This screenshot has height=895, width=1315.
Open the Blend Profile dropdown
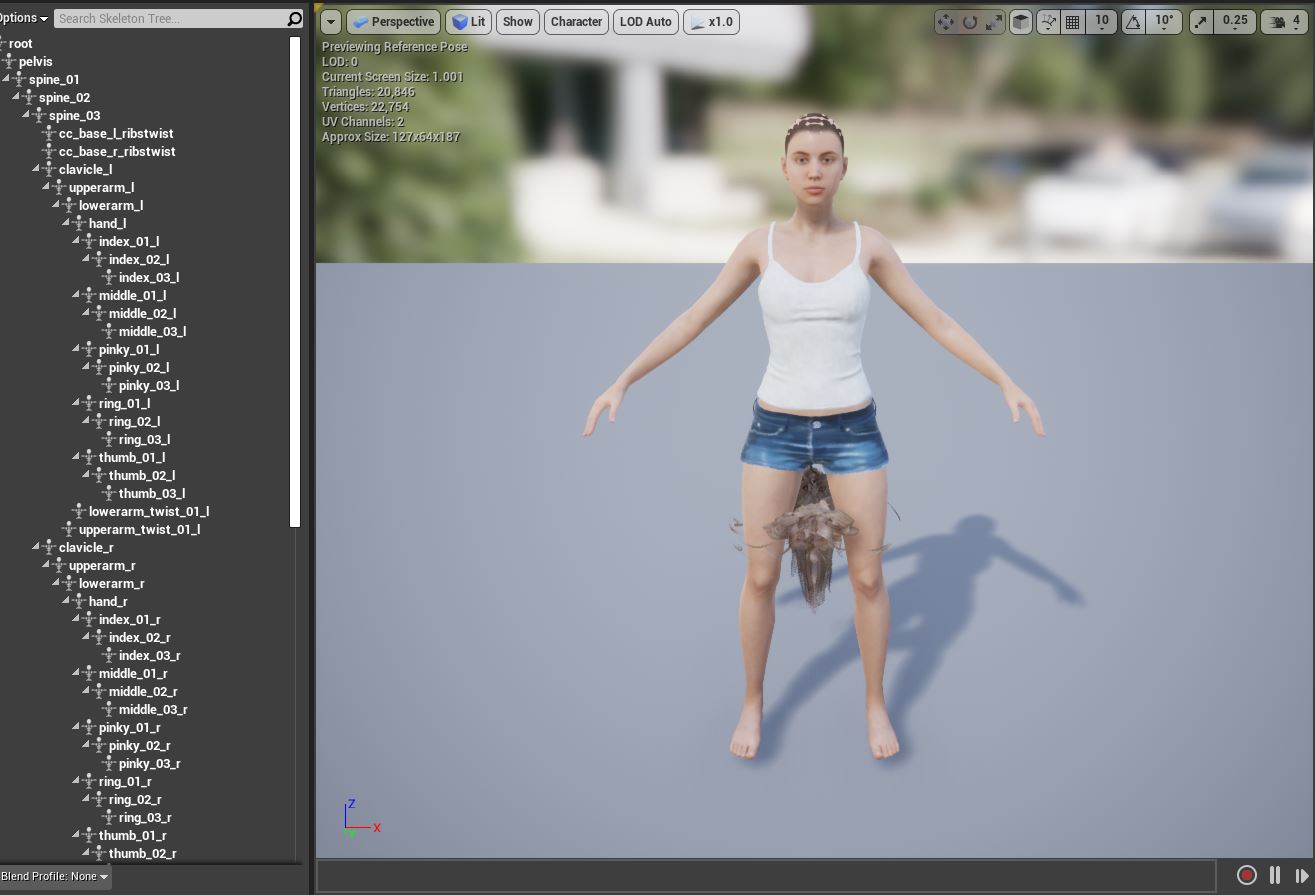click(x=55, y=877)
